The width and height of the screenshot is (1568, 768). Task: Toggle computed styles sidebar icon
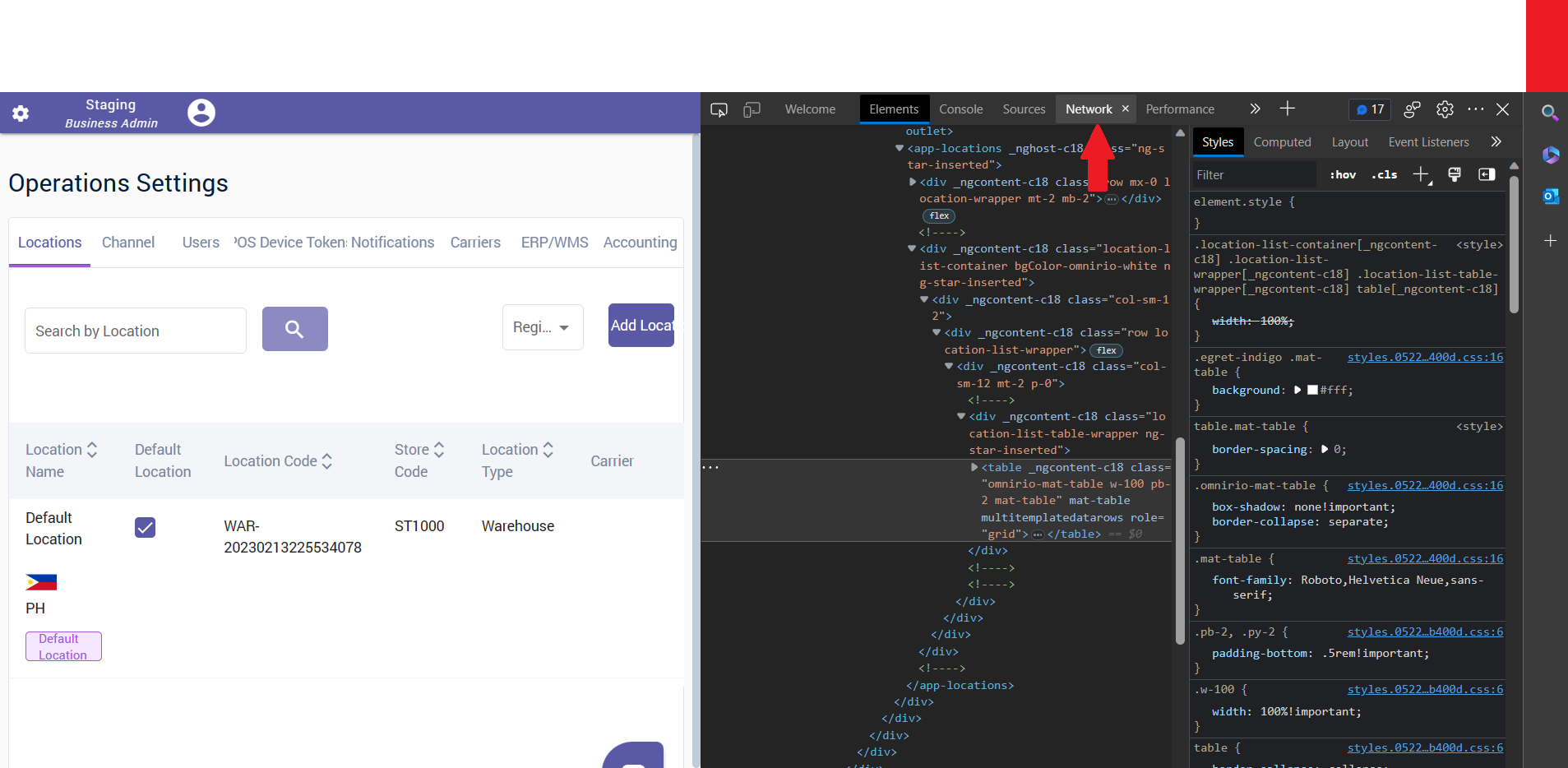pos(1487,174)
